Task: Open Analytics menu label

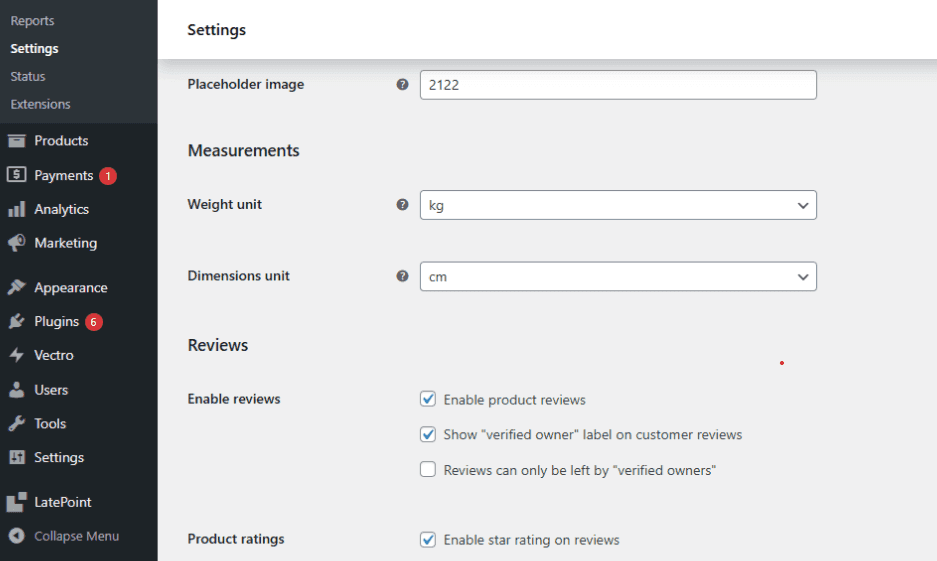Action: [x=62, y=209]
